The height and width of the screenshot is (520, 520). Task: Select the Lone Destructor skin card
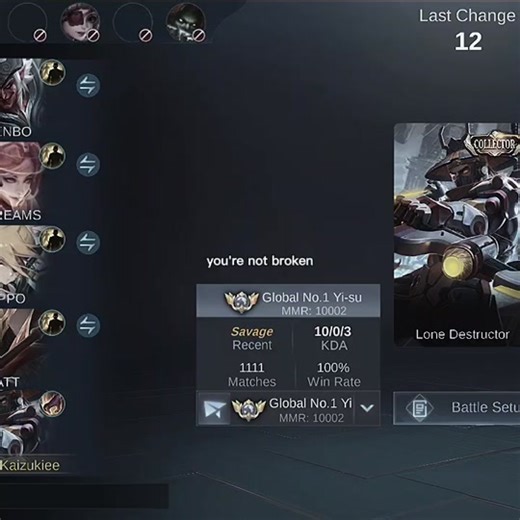point(457,235)
